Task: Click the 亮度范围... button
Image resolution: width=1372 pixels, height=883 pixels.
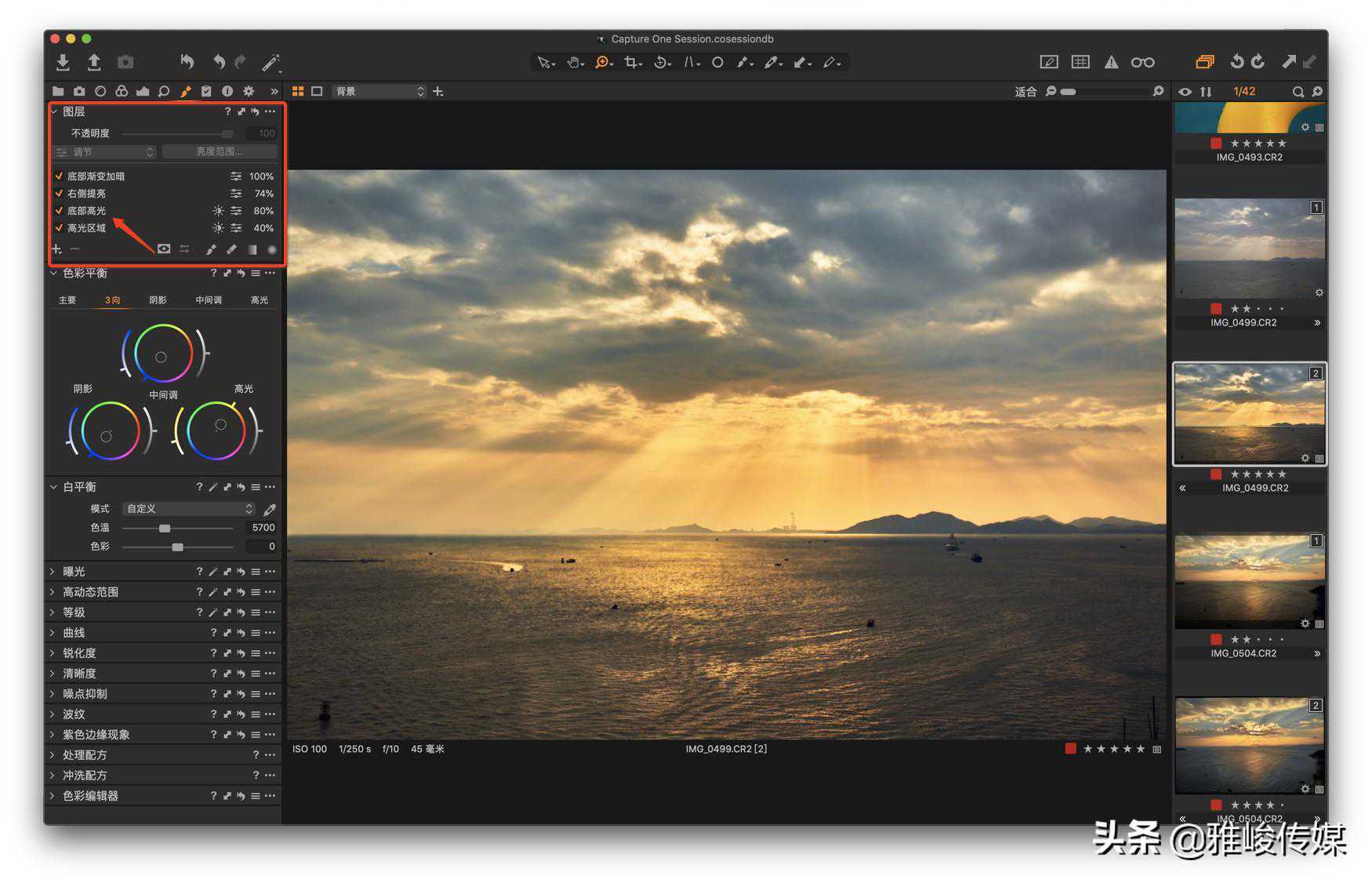Action: [220, 152]
